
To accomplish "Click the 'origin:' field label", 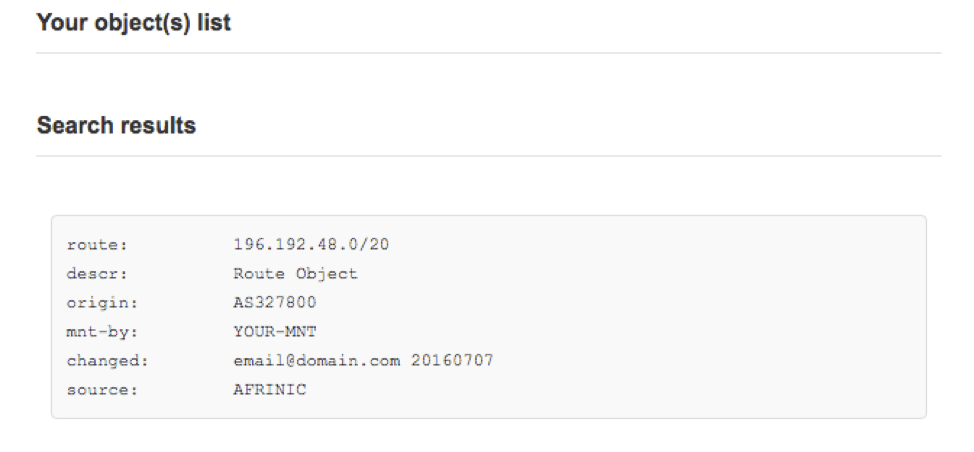I will (x=102, y=303).
